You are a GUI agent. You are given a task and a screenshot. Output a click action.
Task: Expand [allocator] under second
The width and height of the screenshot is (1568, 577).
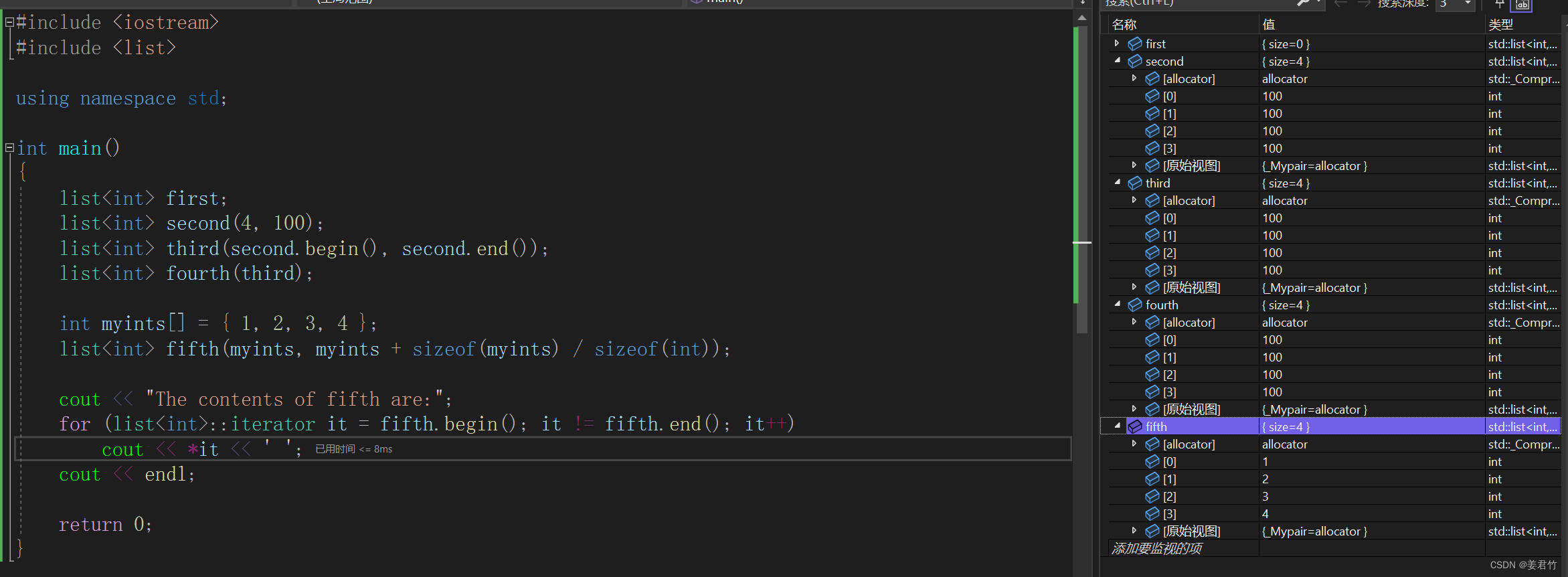pos(1134,78)
